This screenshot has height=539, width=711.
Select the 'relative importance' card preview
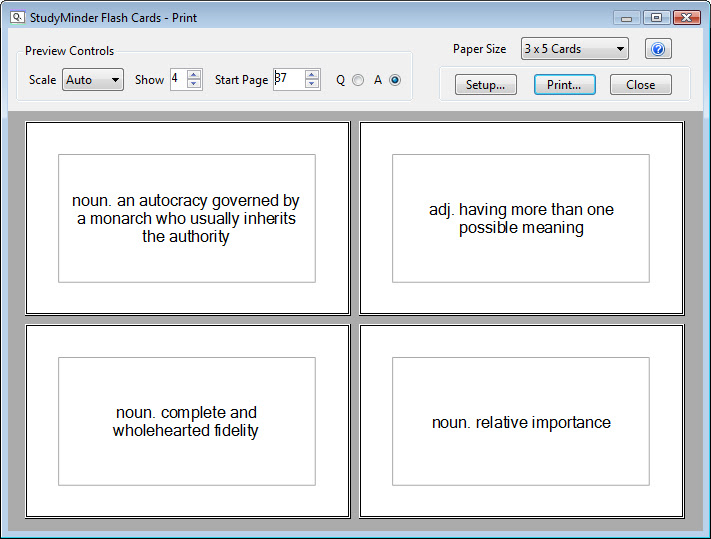tap(521, 421)
